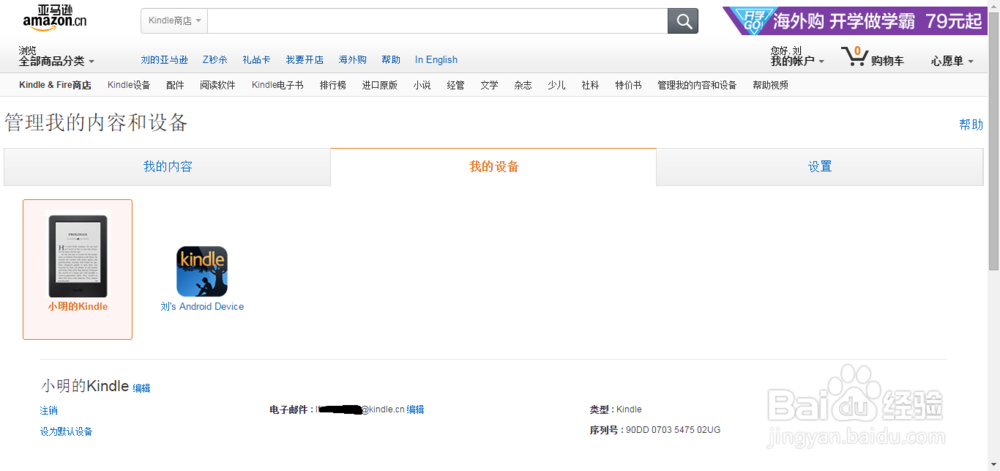Open the 海外购 开学做学霸 banner
Viewport: 1000px width, 471px height.
[x=855, y=21]
